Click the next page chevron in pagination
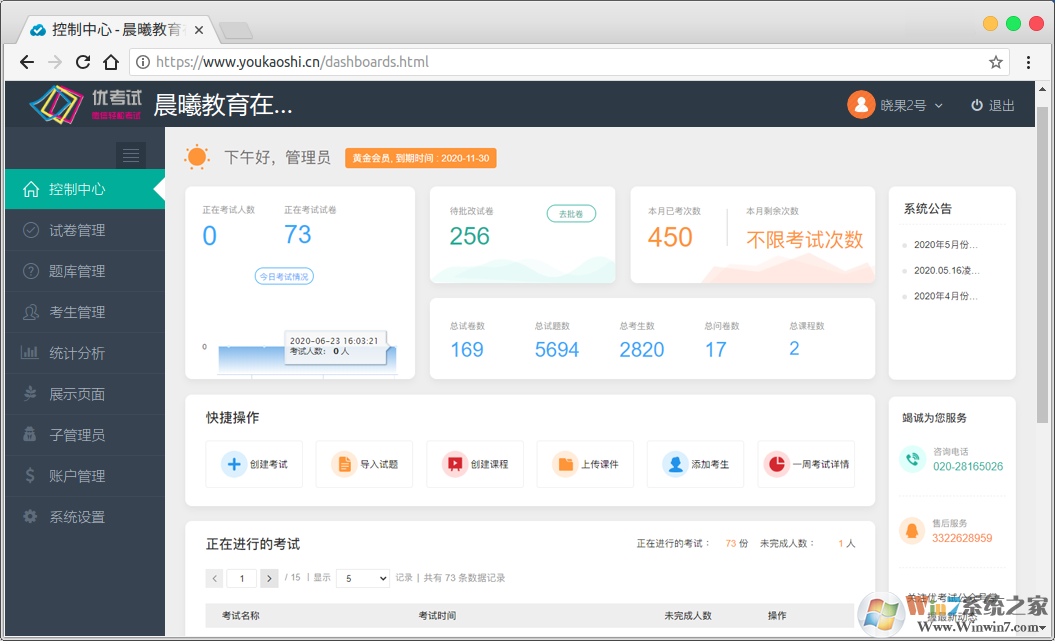1055x641 pixels. (x=269, y=578)
